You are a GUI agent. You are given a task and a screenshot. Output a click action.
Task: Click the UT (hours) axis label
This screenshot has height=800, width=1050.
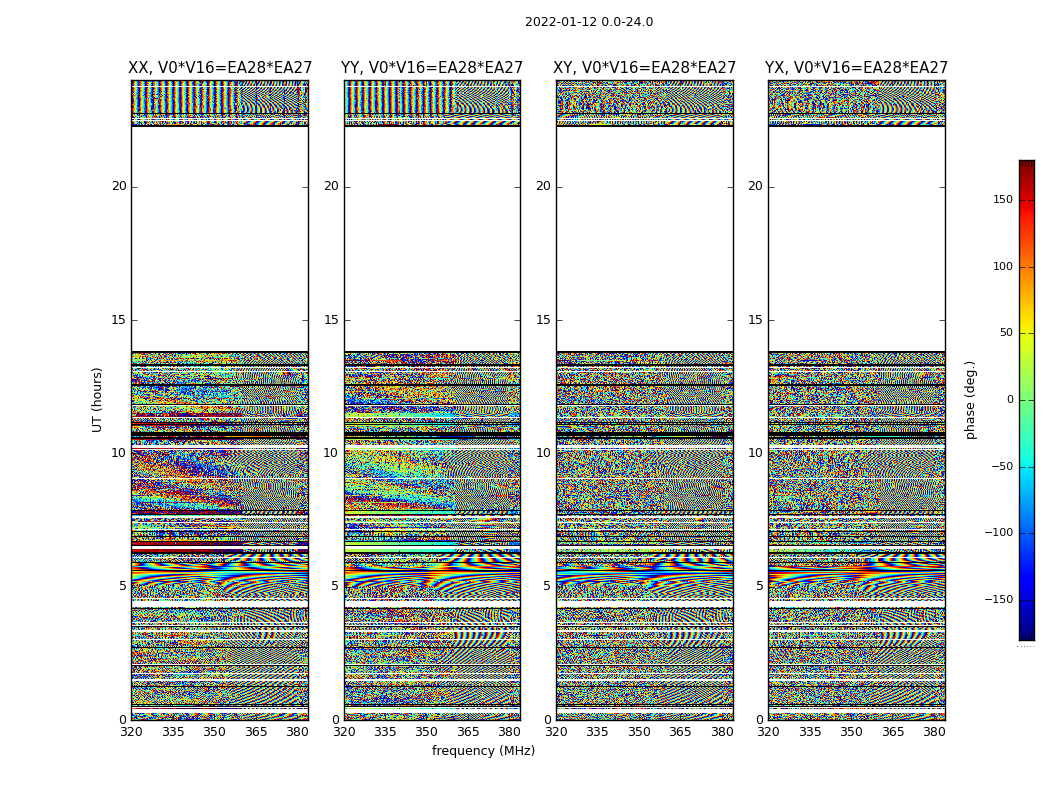point(97,400)
